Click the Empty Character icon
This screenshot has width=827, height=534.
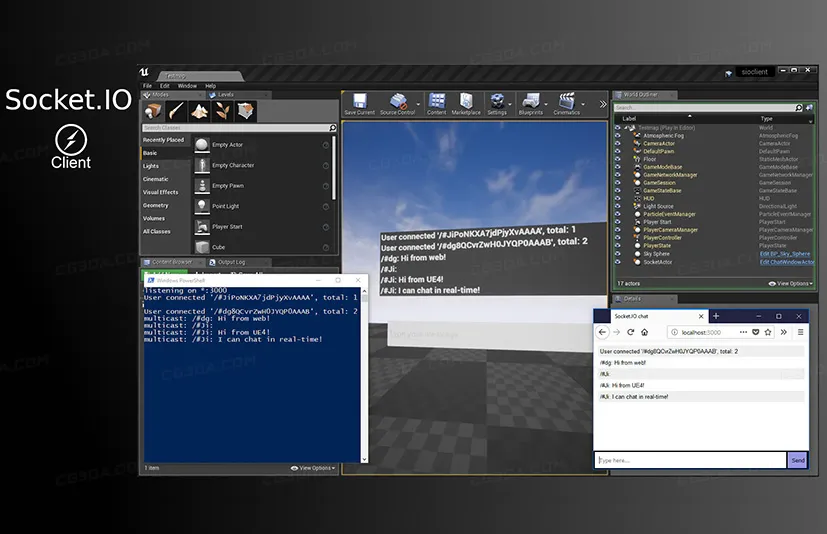coord(201,165)
